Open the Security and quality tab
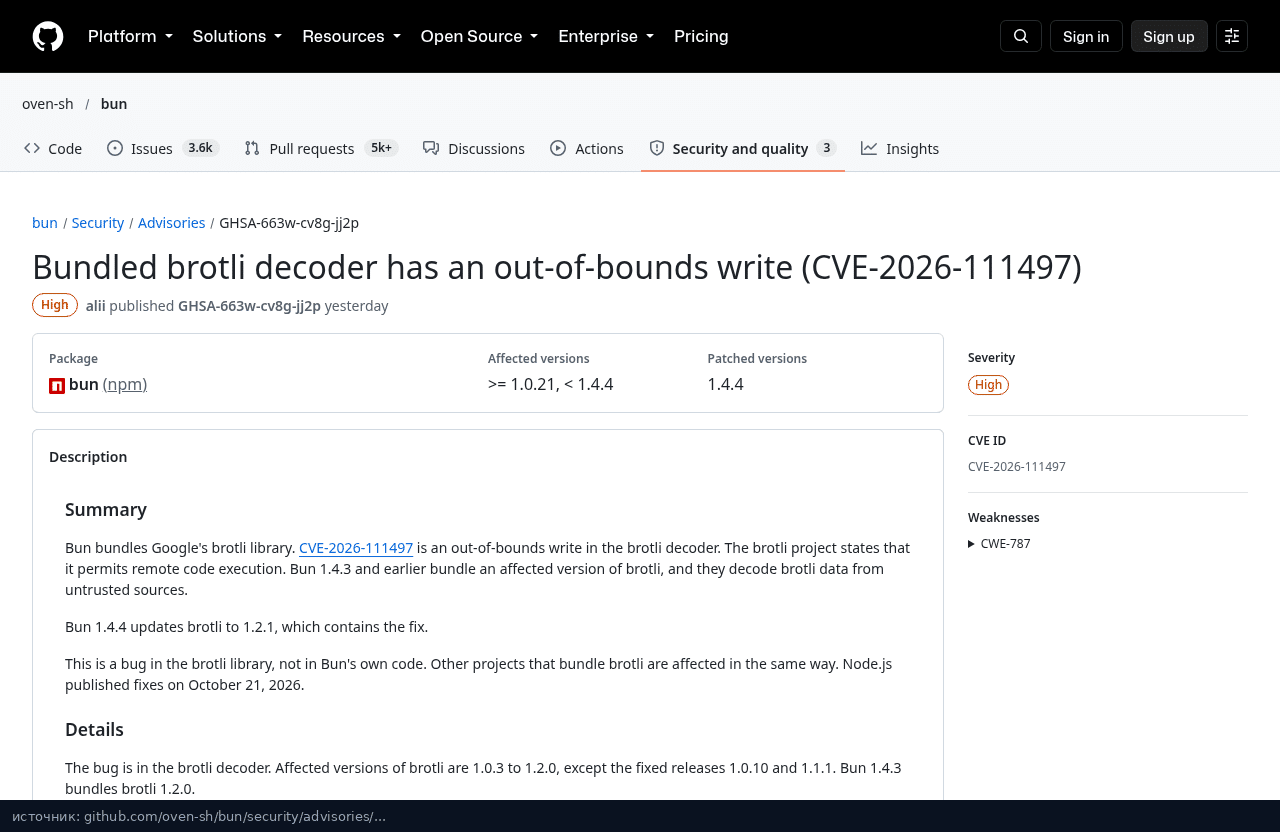Viewport: 1280px width, 832px height. [x=743, y=148]
